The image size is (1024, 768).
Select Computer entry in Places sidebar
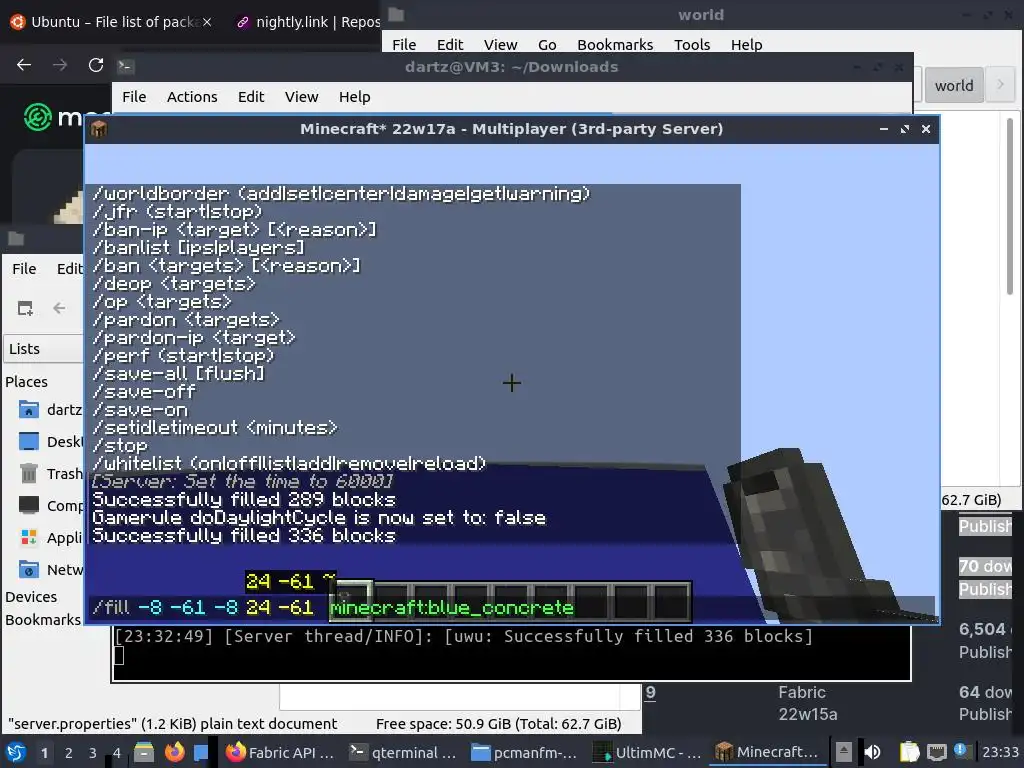(x=49, y=505)
